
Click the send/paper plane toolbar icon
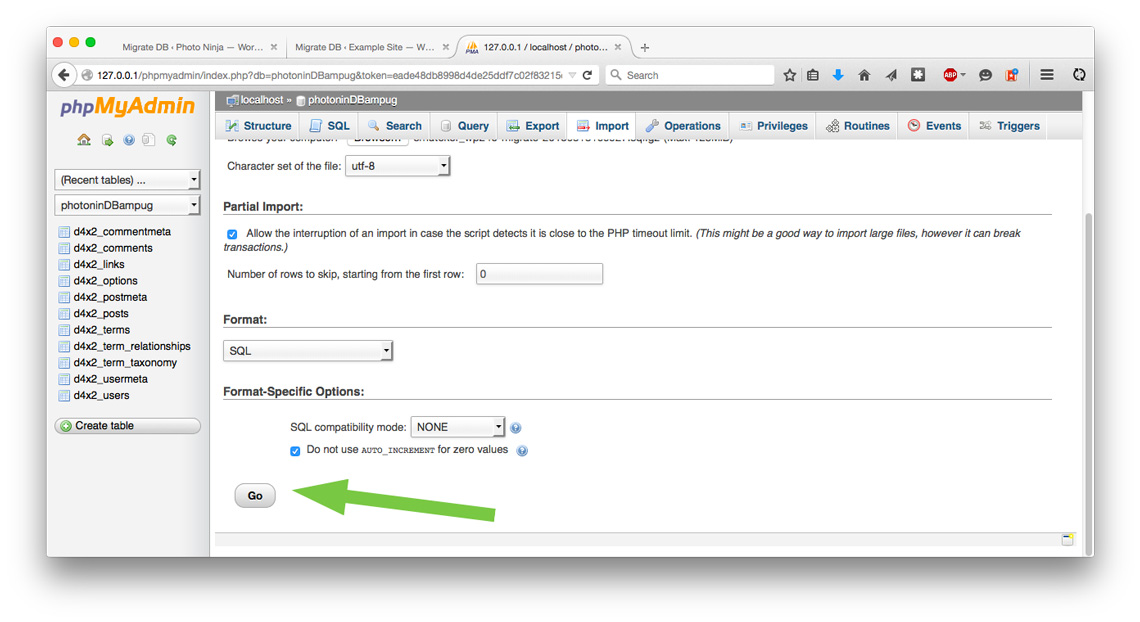[x=891, y=75]
